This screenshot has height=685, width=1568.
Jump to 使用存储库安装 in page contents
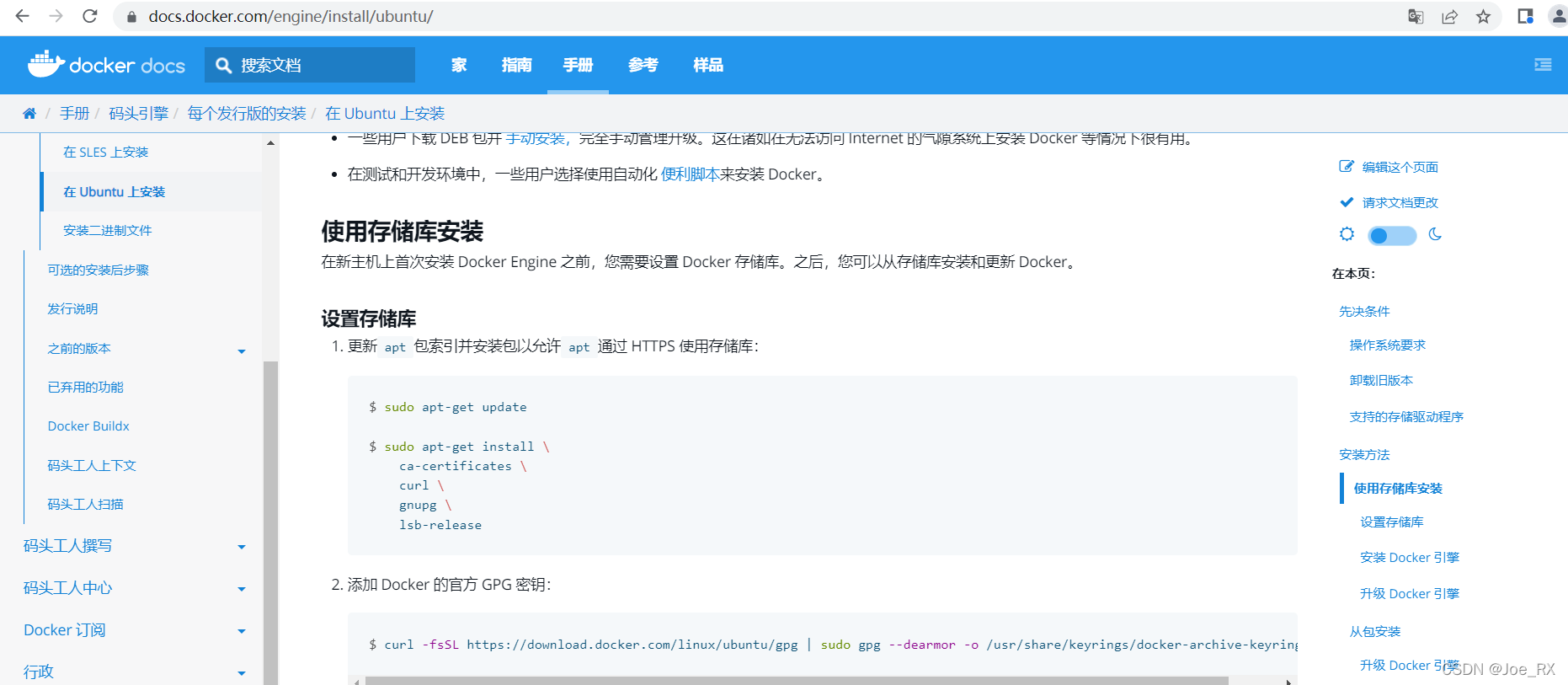(x=1398, y=488)
